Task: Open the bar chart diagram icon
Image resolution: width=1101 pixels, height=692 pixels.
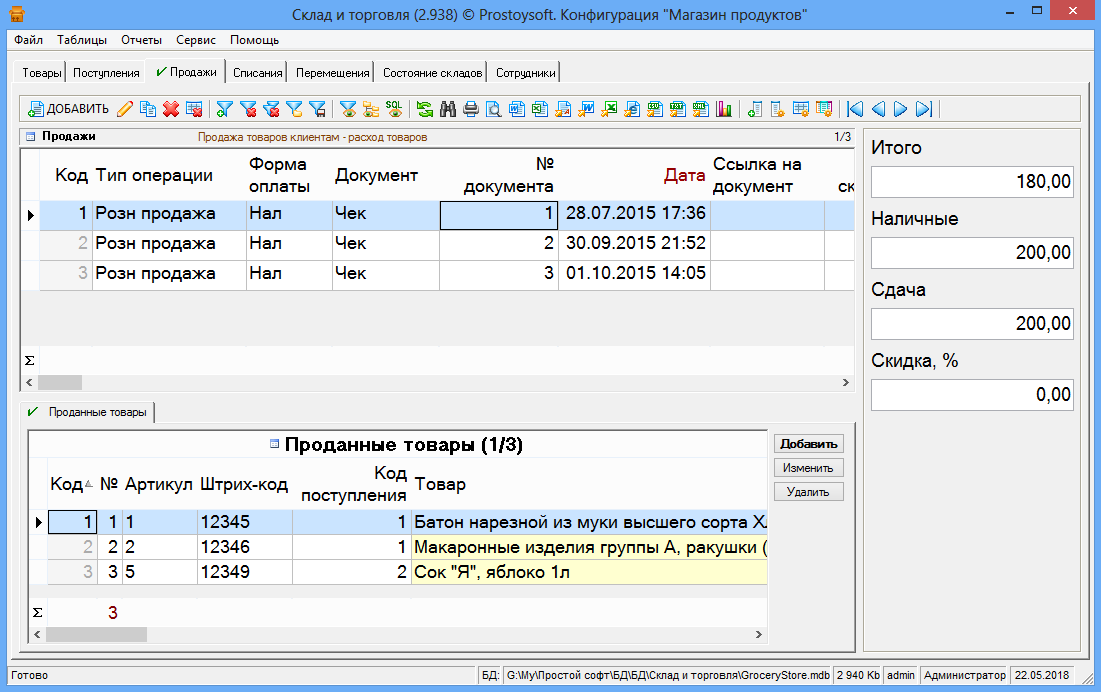Action: click(724, 109)
